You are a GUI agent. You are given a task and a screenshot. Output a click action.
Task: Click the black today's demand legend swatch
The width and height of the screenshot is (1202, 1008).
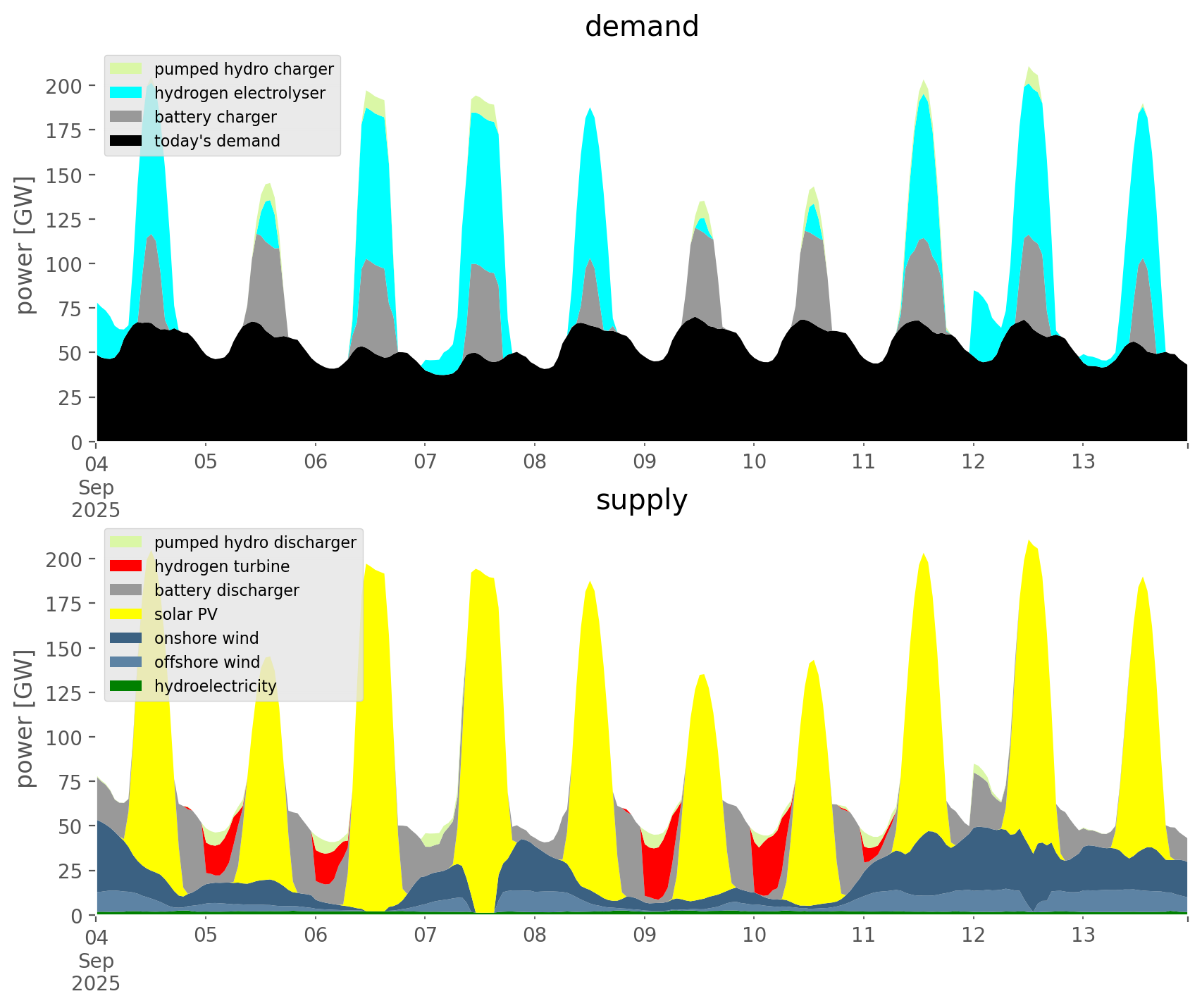126,141
